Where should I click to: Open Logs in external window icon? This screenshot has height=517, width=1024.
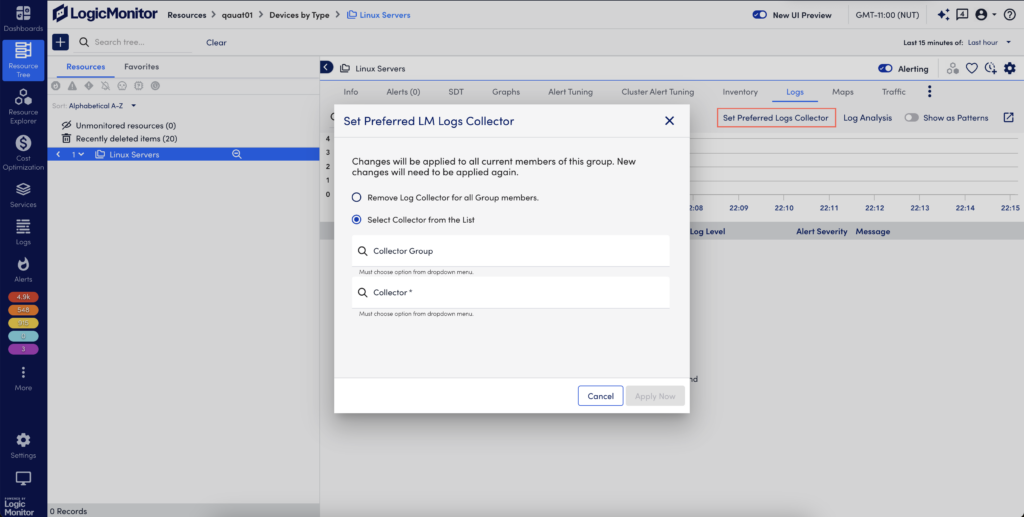click(x=1008, y=118)
